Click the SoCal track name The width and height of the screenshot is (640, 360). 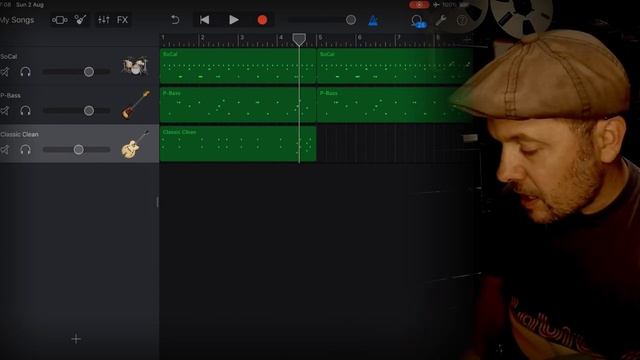tap(9, 57)
